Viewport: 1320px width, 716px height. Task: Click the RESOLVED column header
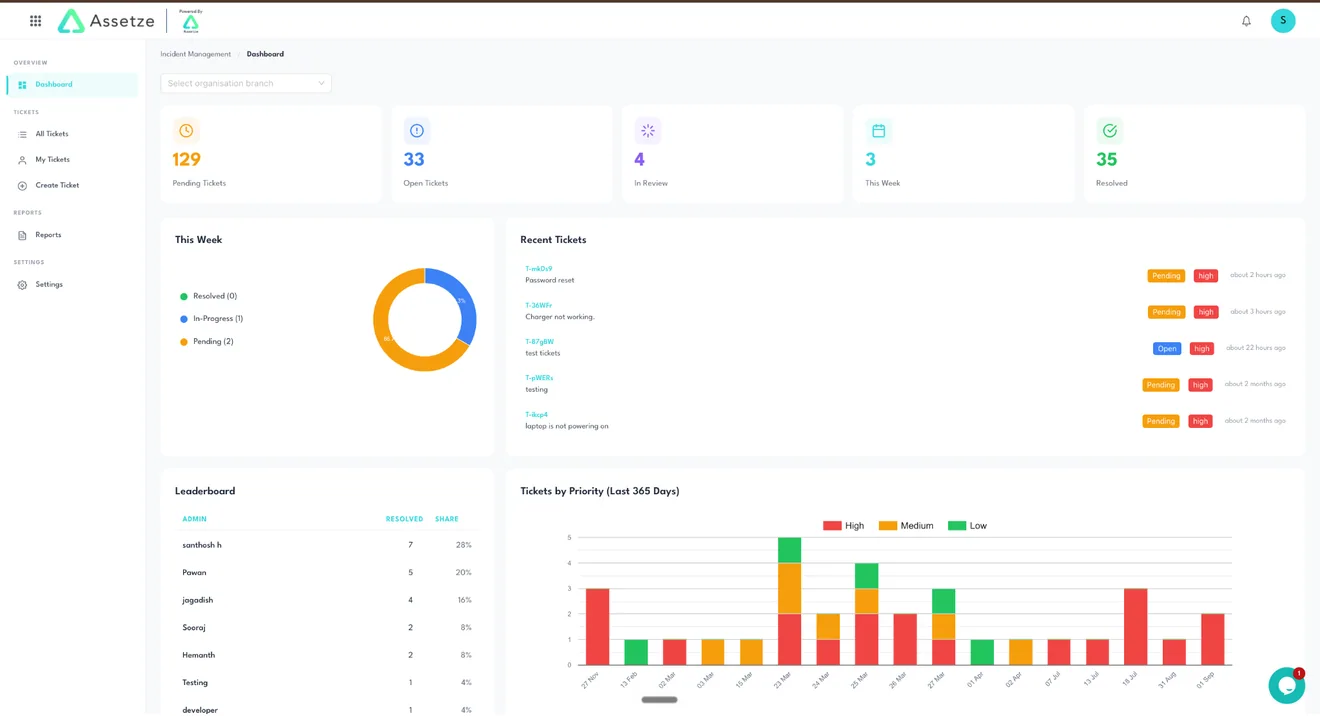tap(404, 520)
